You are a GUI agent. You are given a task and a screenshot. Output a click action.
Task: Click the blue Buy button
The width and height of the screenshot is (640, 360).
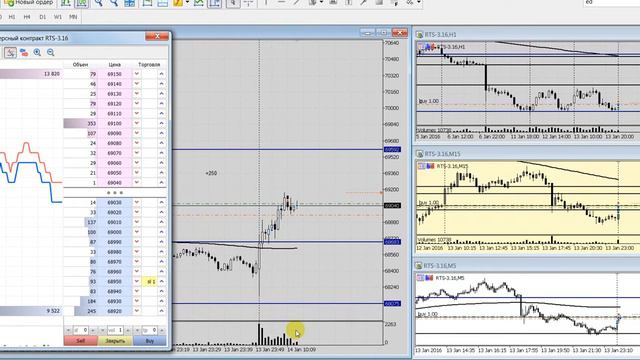point(150,340)
